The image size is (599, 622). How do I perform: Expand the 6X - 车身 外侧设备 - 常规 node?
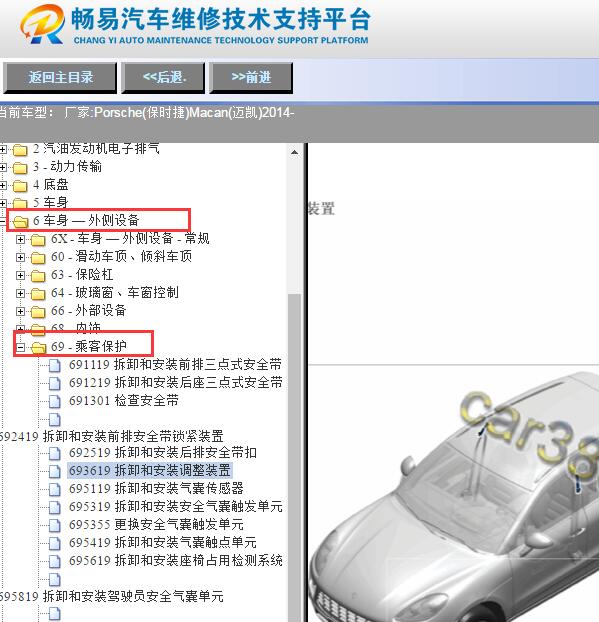click(x=20, y=240)
